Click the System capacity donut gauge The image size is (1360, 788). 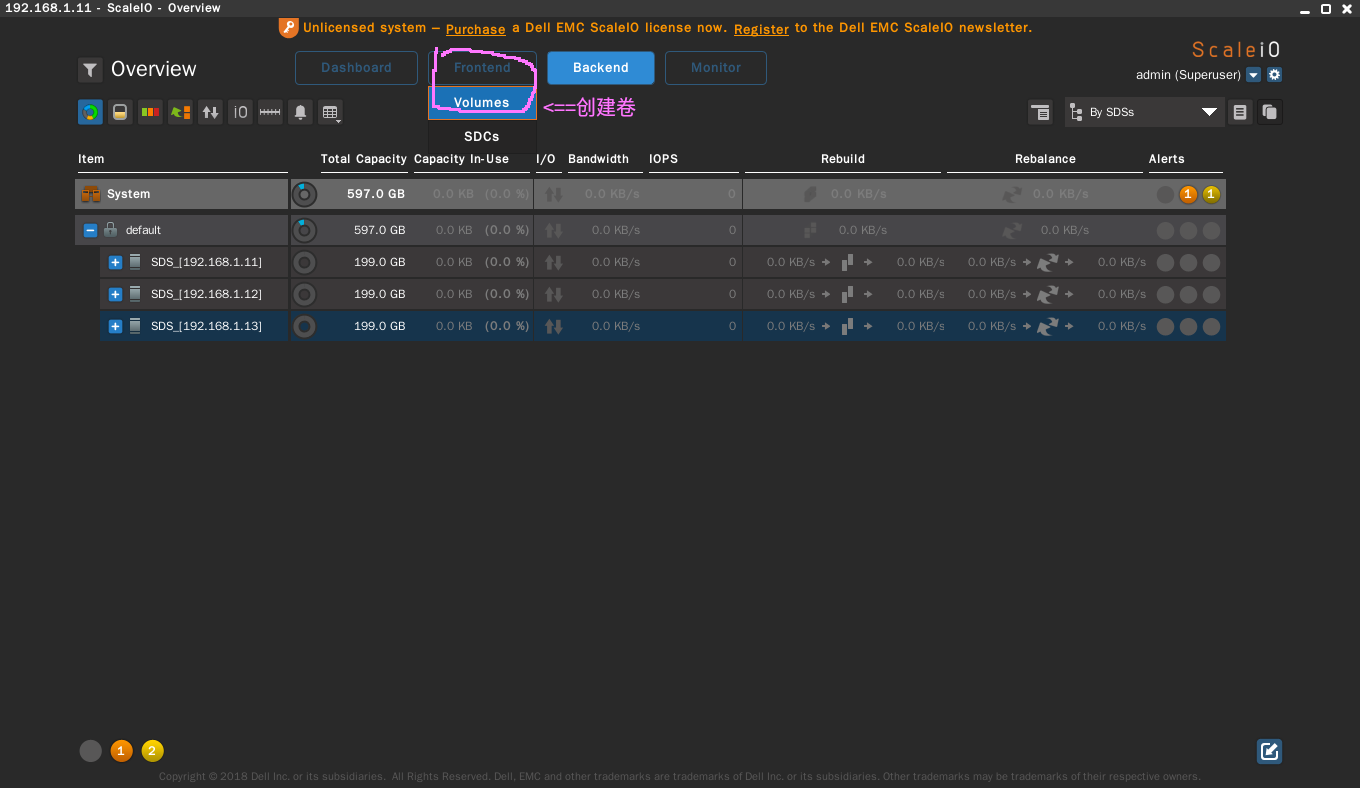[x=304, y=194]
